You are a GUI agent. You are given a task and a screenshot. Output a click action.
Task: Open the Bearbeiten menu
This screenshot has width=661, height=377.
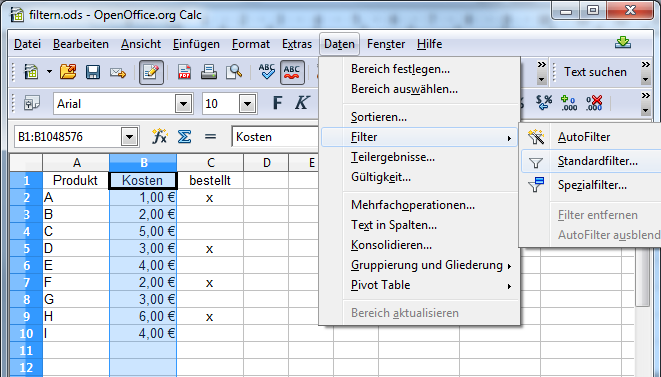point(81,44)
